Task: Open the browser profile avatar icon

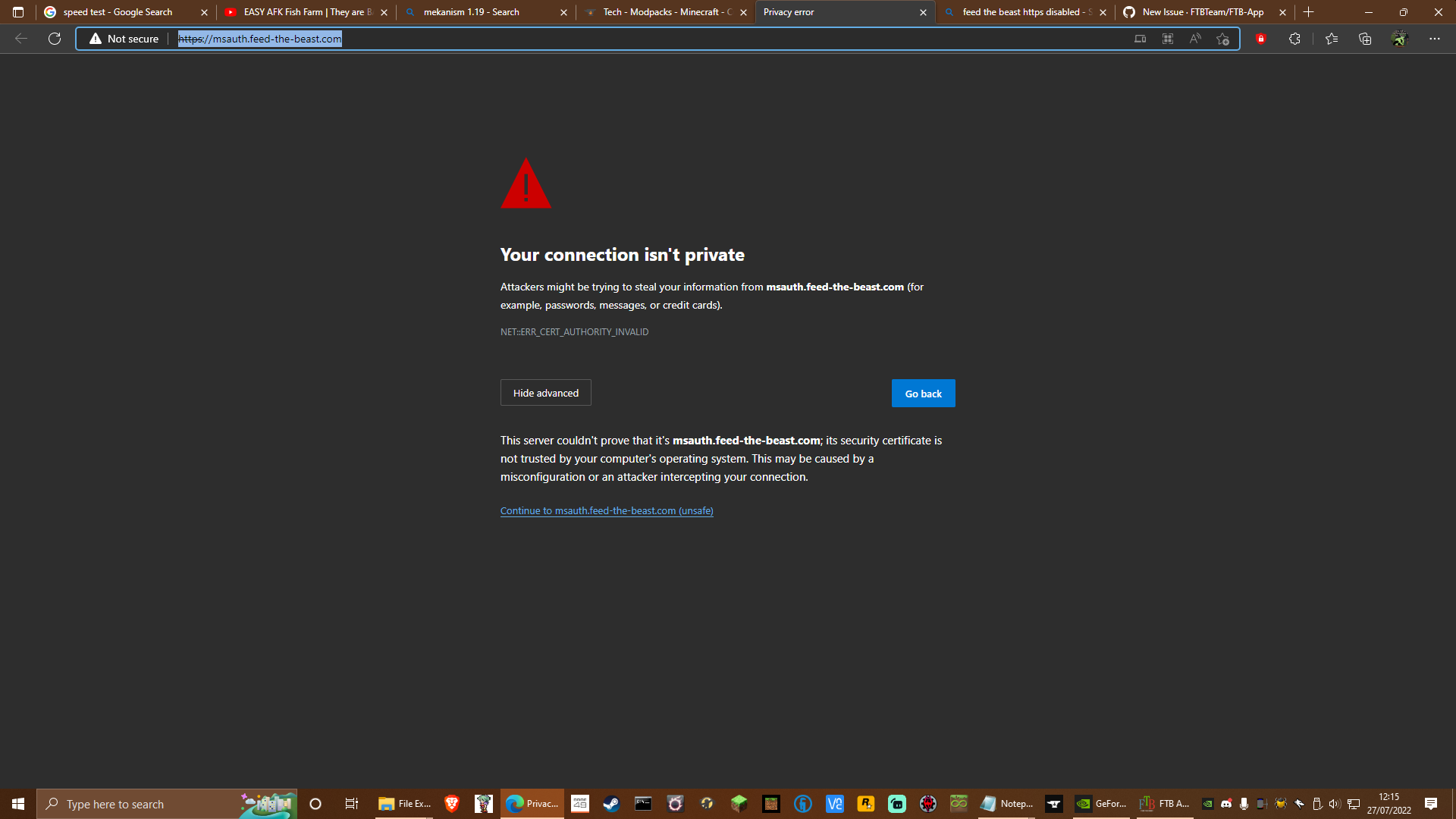Action: click(x=1399, y=39)
